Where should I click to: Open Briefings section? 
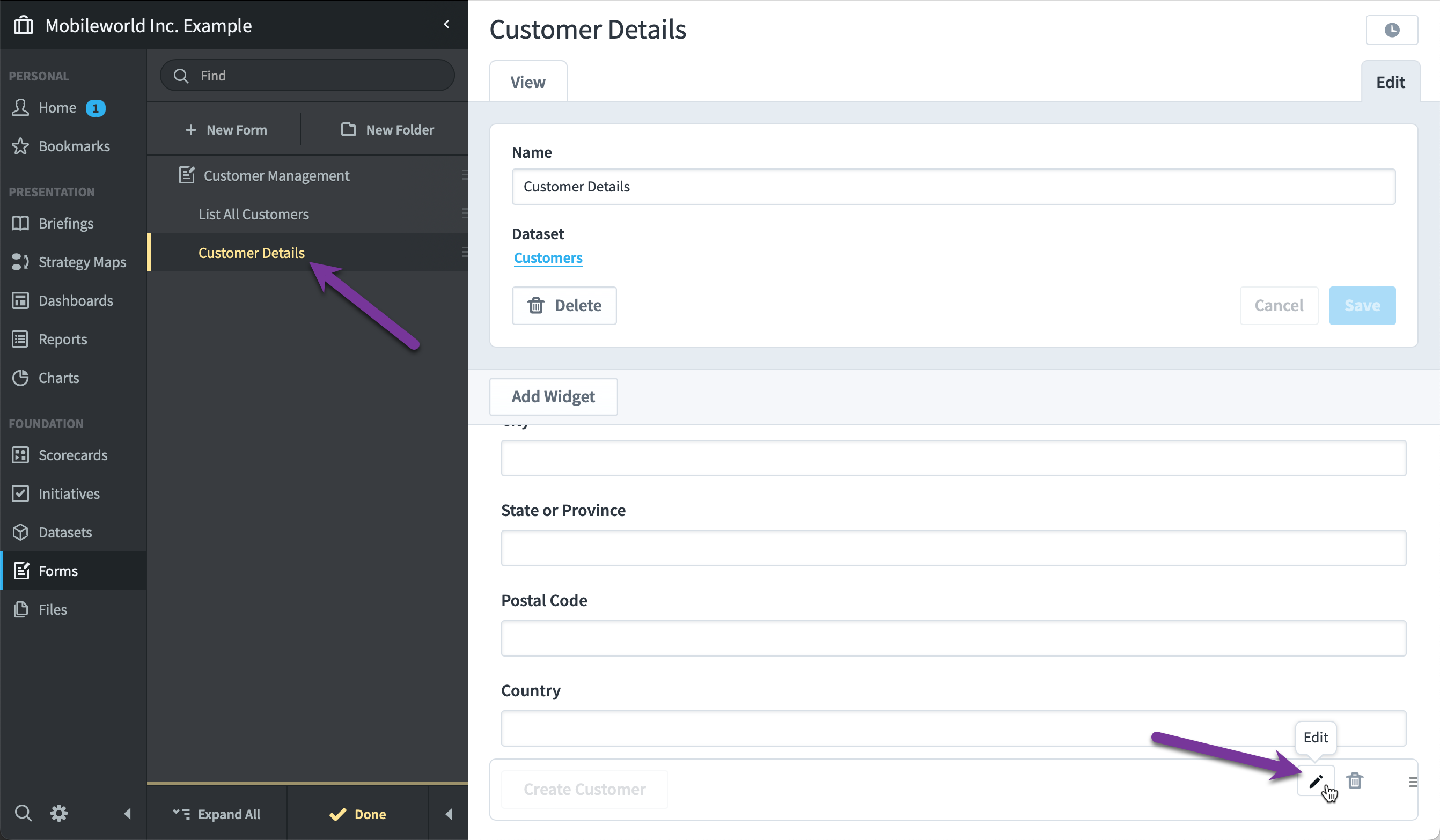point(65,223)
